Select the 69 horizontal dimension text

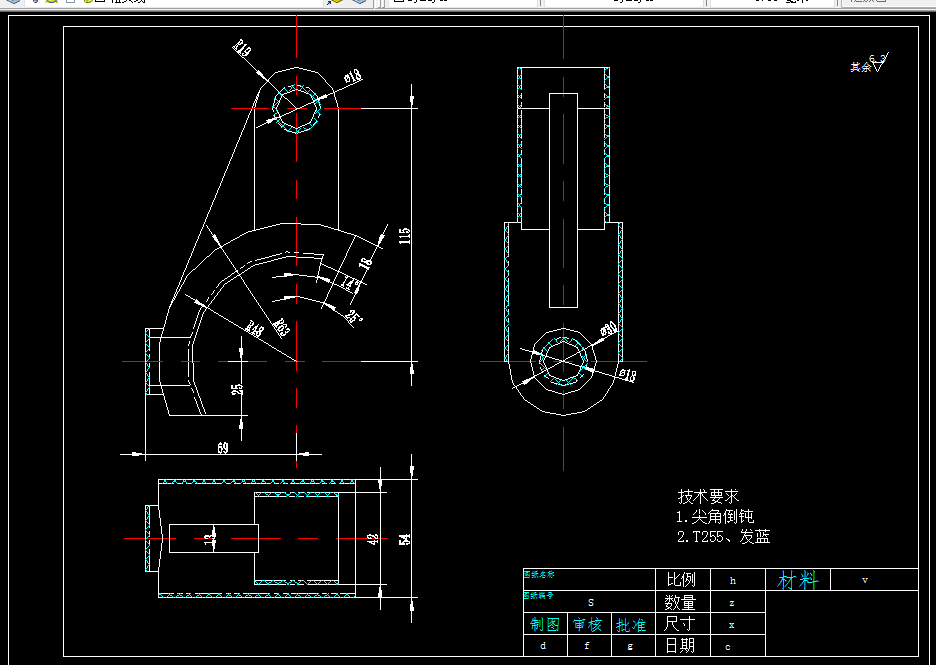point(223,448)
